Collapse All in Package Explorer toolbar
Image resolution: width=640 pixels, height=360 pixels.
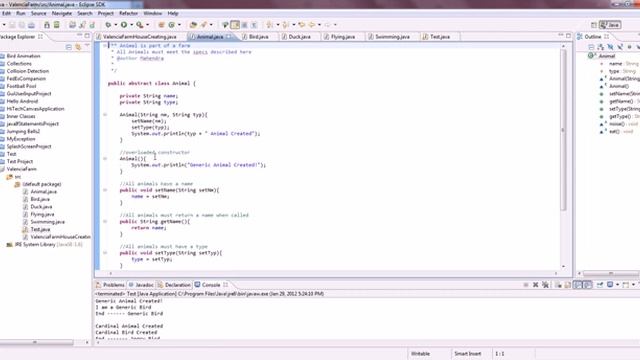pyautogui.click(x=69, y=47)
